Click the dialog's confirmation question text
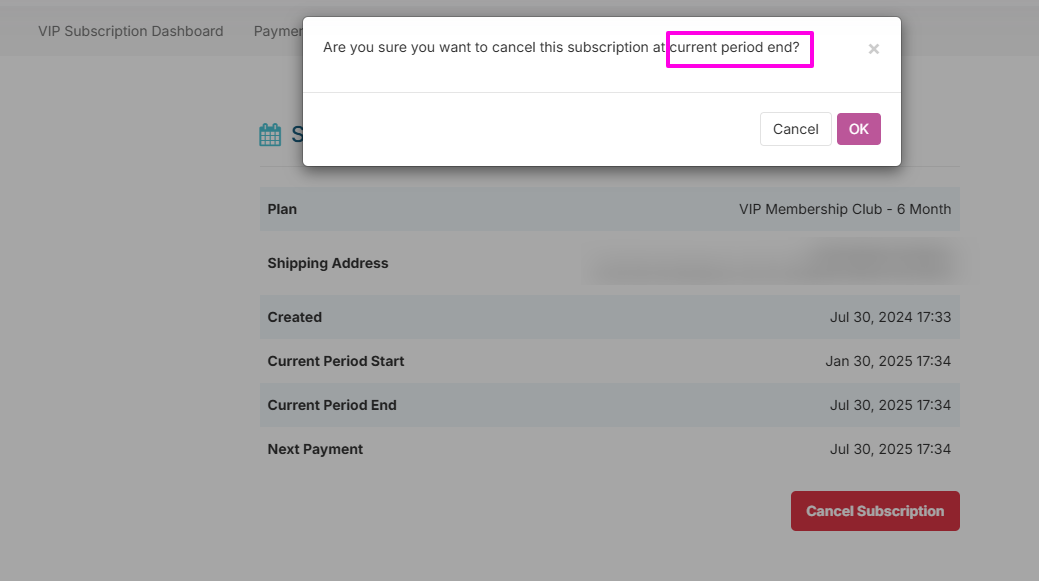 click(561, 47)
